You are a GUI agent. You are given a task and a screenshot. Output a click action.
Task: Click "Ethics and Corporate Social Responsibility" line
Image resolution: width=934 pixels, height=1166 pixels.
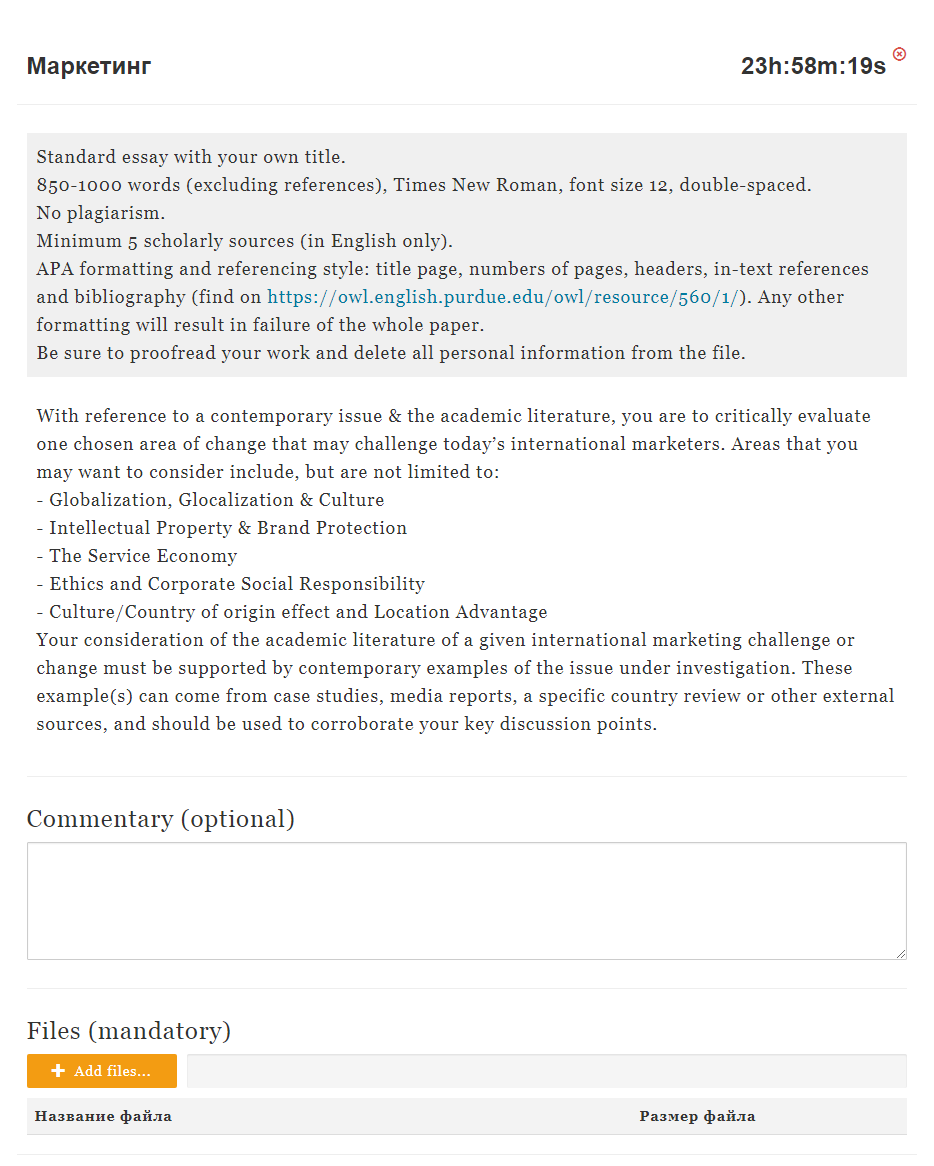pyautogui.click(x=237, y=584)
